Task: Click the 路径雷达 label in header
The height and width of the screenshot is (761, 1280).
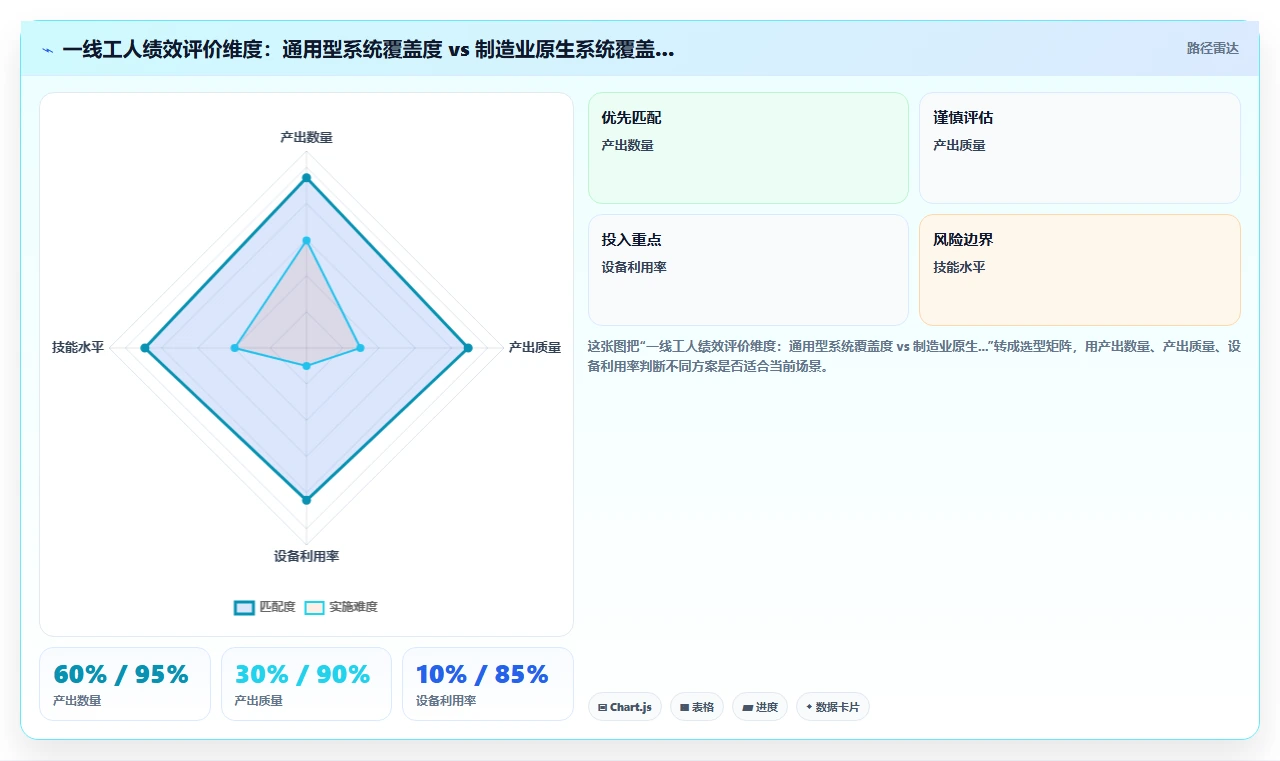Action: 1212,48
